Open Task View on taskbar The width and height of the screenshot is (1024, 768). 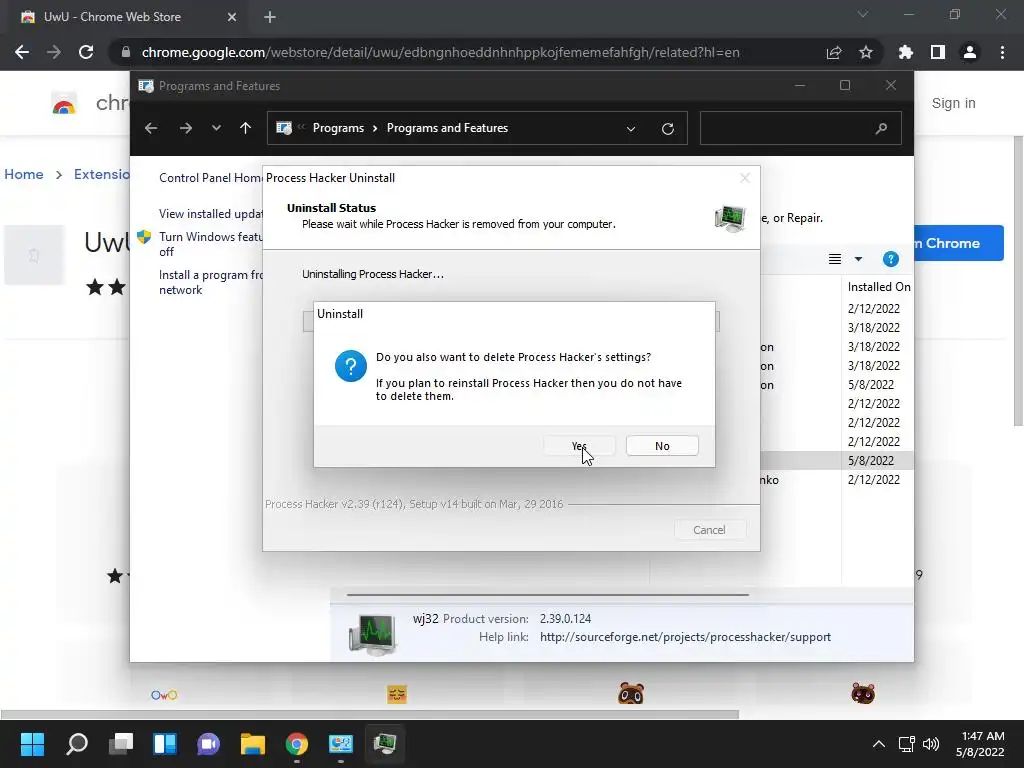pyautogui.click(x=121, y=743)
